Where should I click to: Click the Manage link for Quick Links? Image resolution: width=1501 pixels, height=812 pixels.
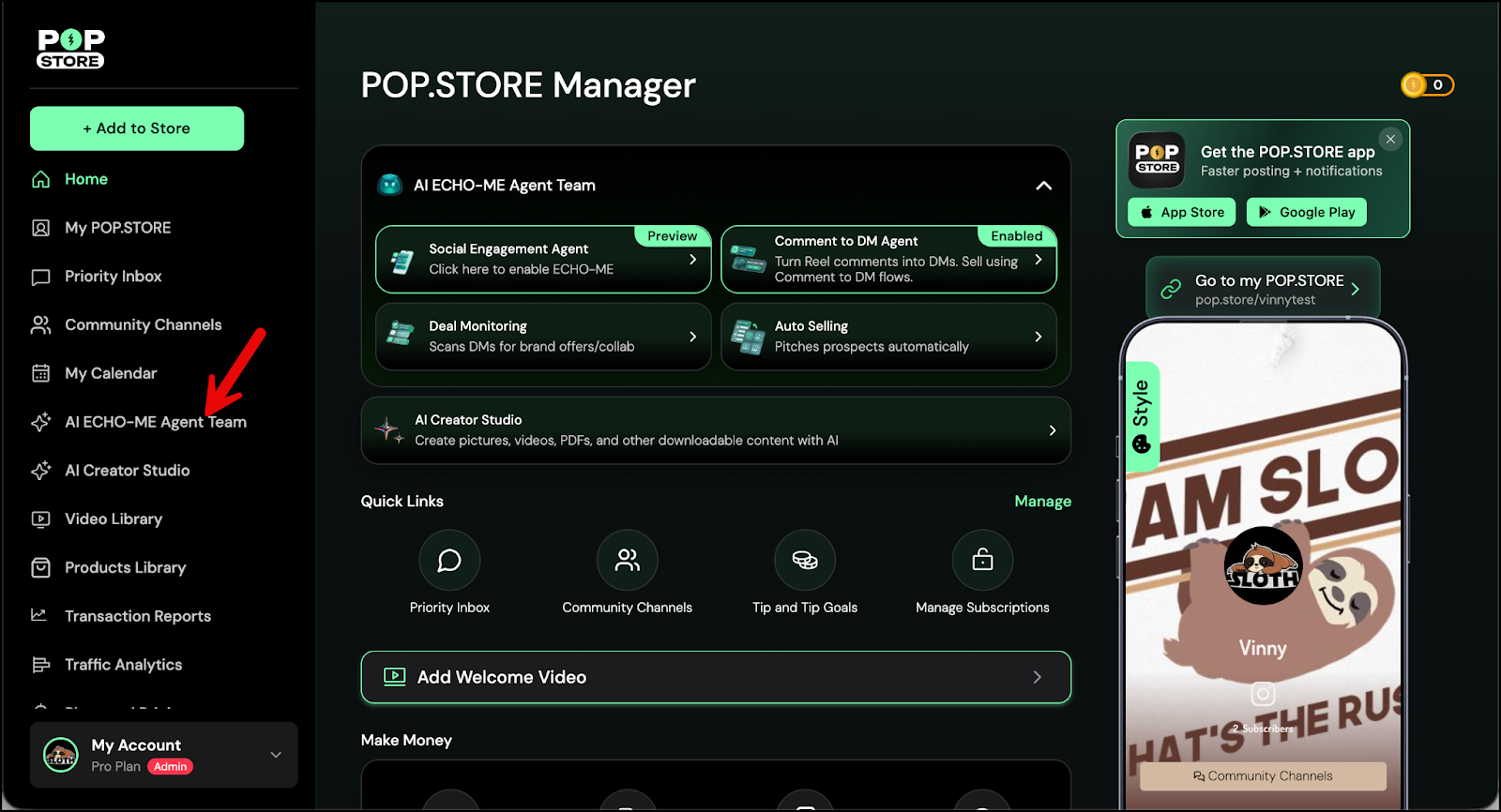pyautogui.click(x=1042, y=502)
